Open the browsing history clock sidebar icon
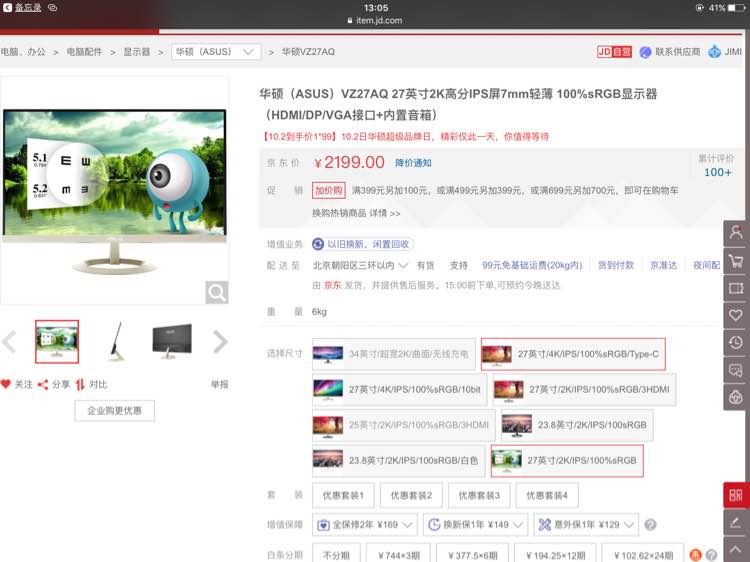This screenshot has width=750, height=562. click(x=736, y=342)
